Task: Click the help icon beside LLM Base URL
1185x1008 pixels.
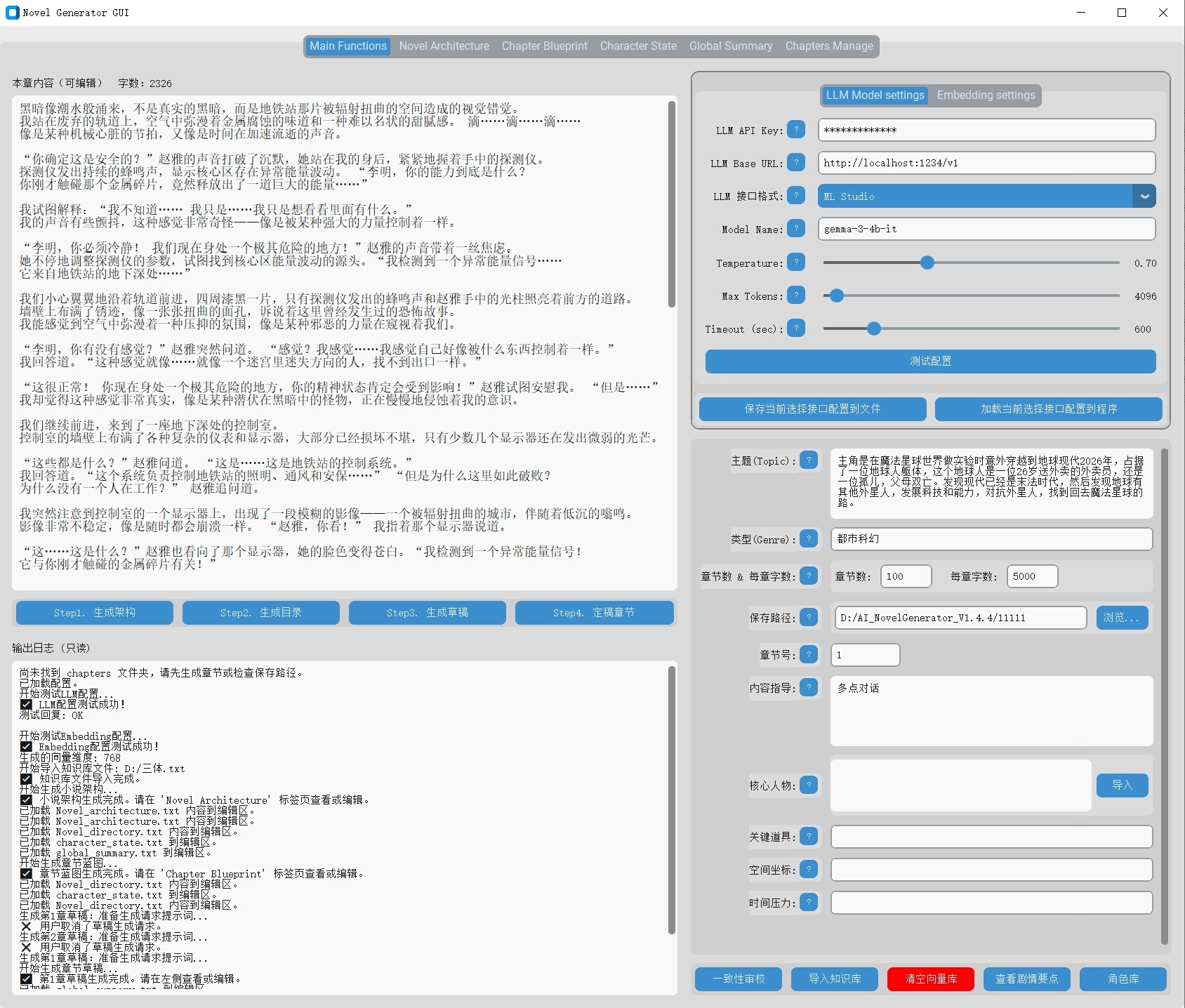Action: coord(796,163)
